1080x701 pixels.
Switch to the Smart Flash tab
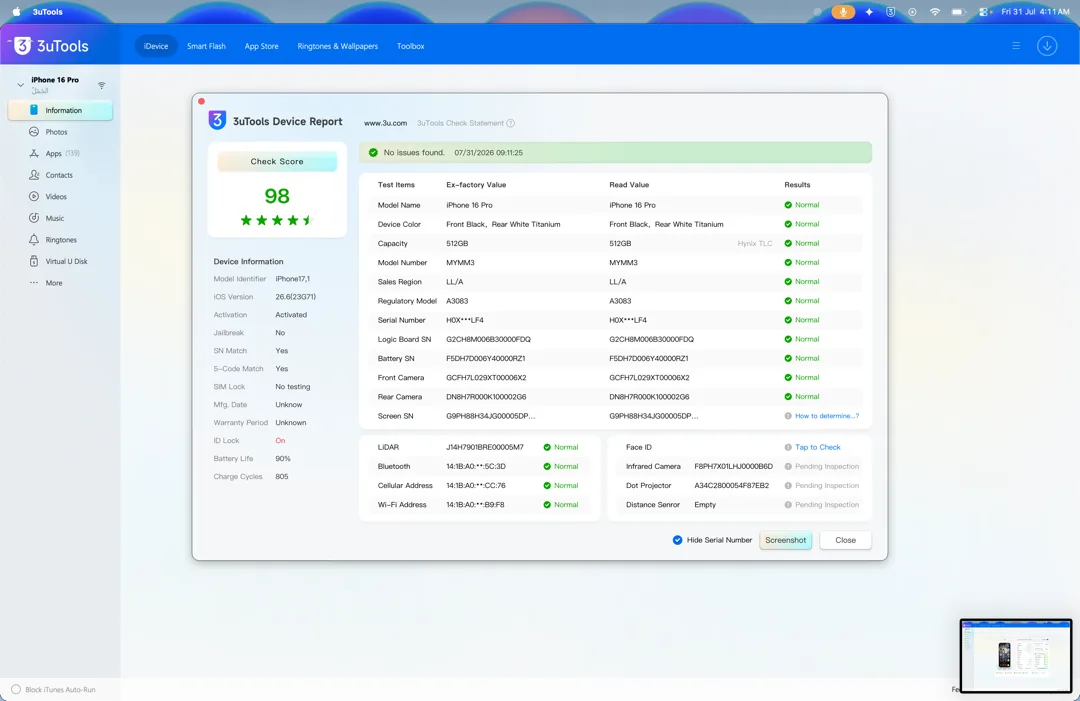(x=206, y=46)
